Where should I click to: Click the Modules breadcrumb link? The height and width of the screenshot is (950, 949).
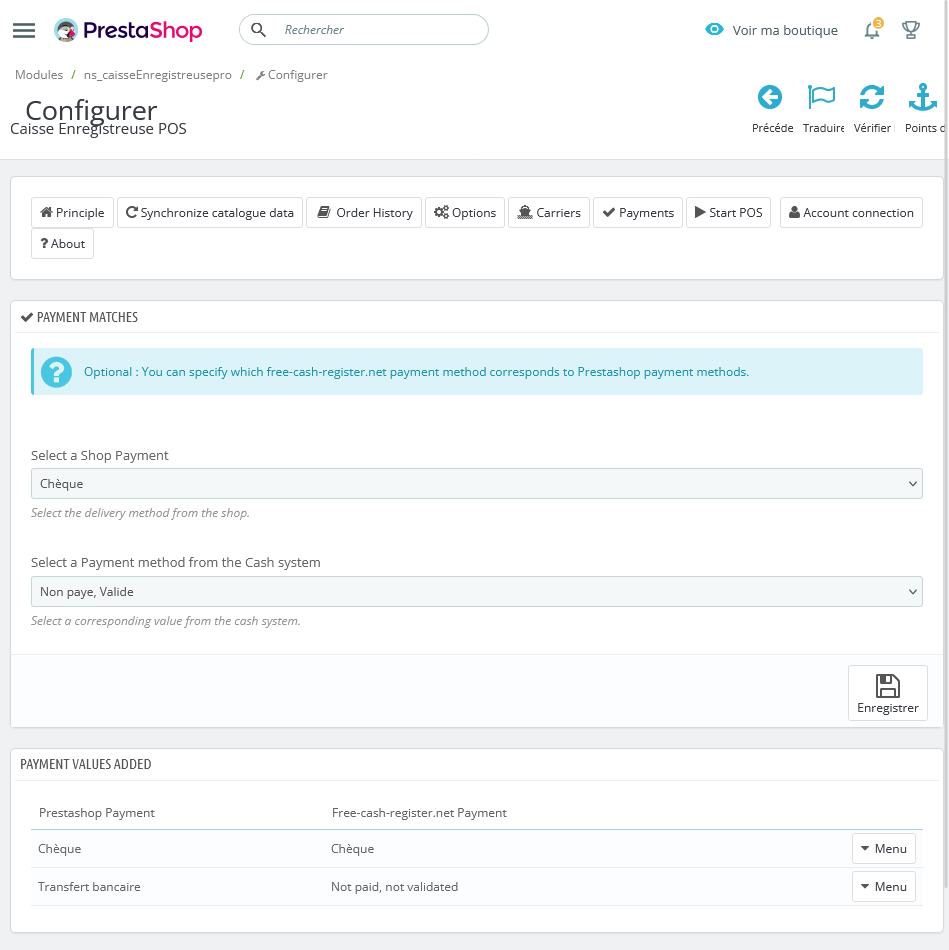coord(39,75)
